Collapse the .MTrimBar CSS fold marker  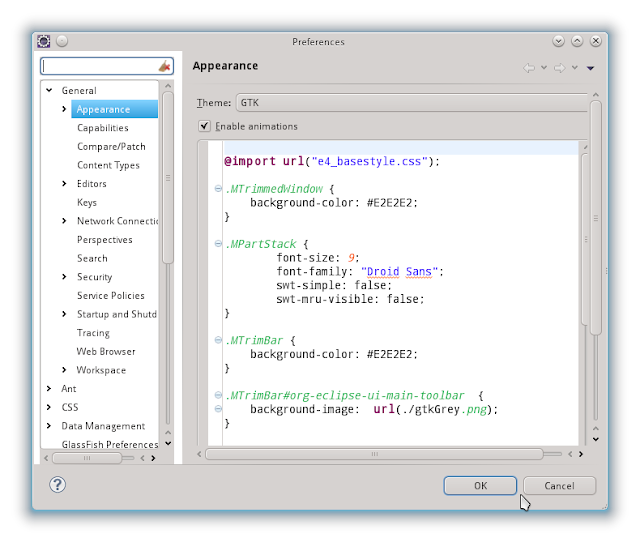[x=218, y=340]
